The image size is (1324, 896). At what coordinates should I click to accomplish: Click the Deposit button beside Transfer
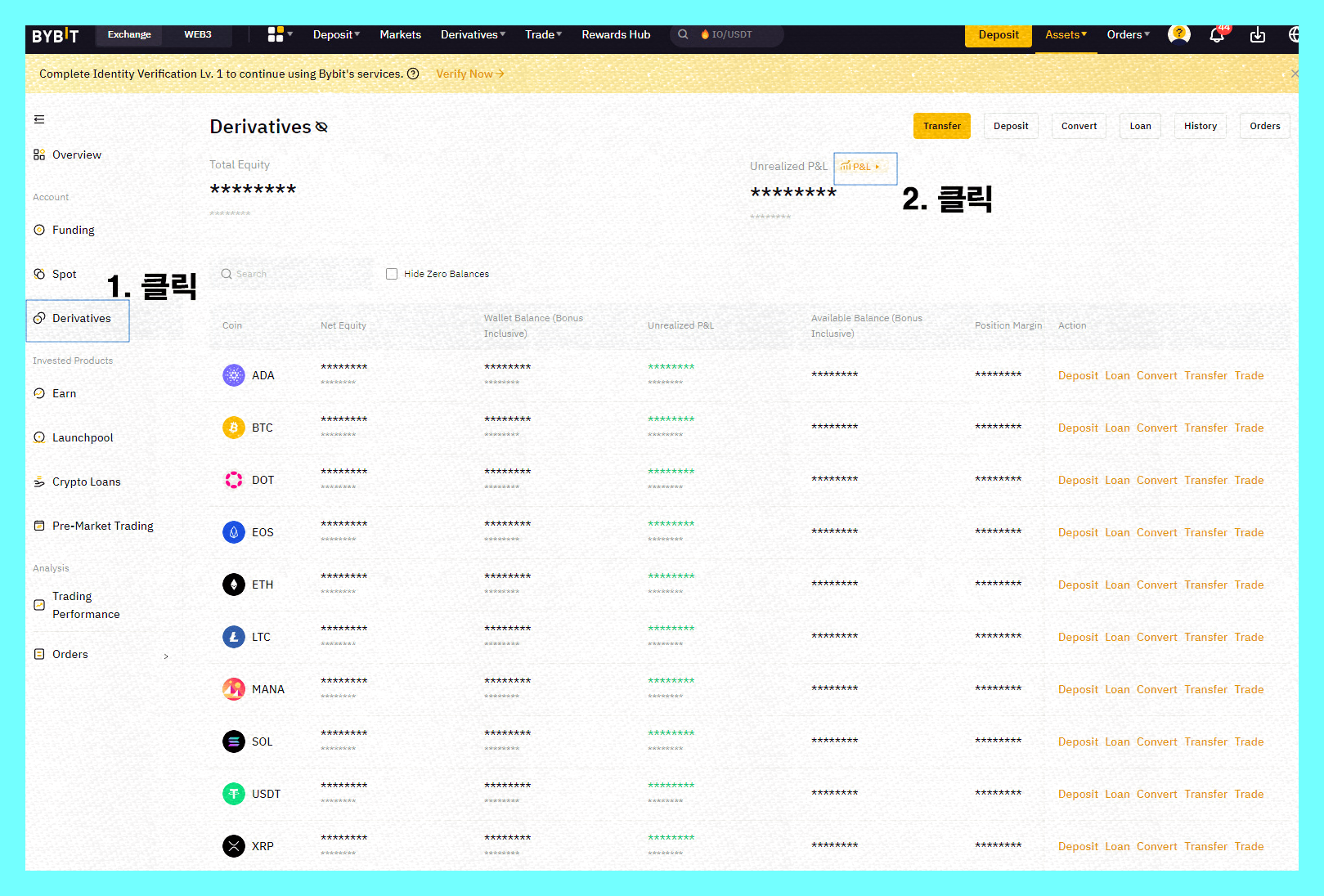tap(1011, 126)
